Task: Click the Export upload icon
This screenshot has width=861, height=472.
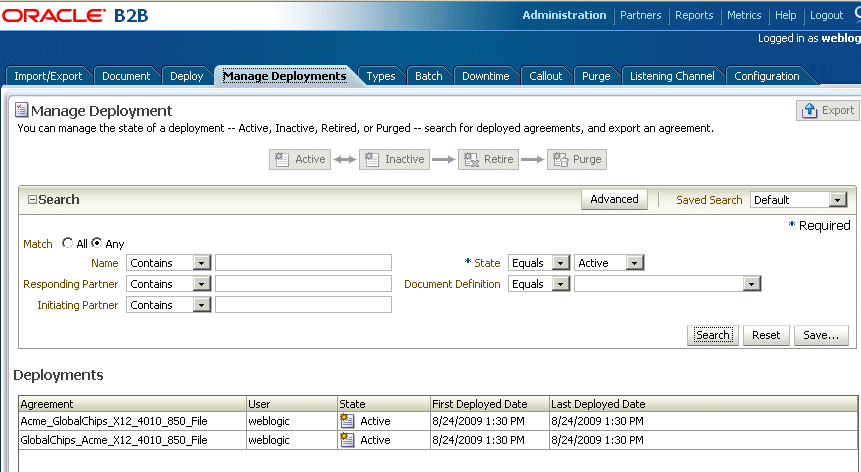Action: coord(809,110)
